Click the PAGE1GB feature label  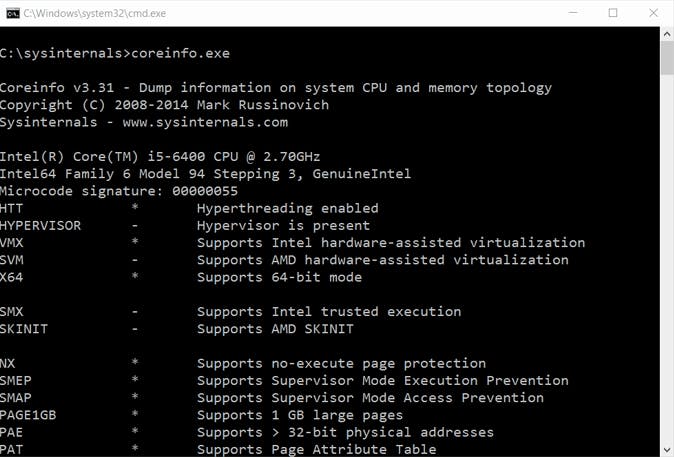click(29, 415)
